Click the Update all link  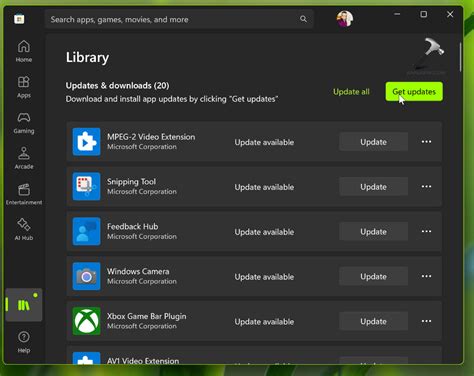pyautogui.click(x=351, y=92)
